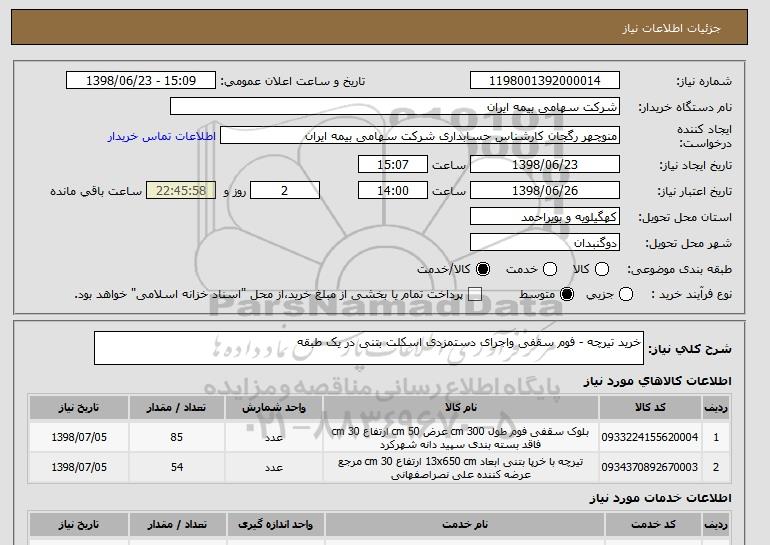770x545 pixels.
Task: Open the اطلاعات تماس خریدار link
Action: tap(162, 136)
